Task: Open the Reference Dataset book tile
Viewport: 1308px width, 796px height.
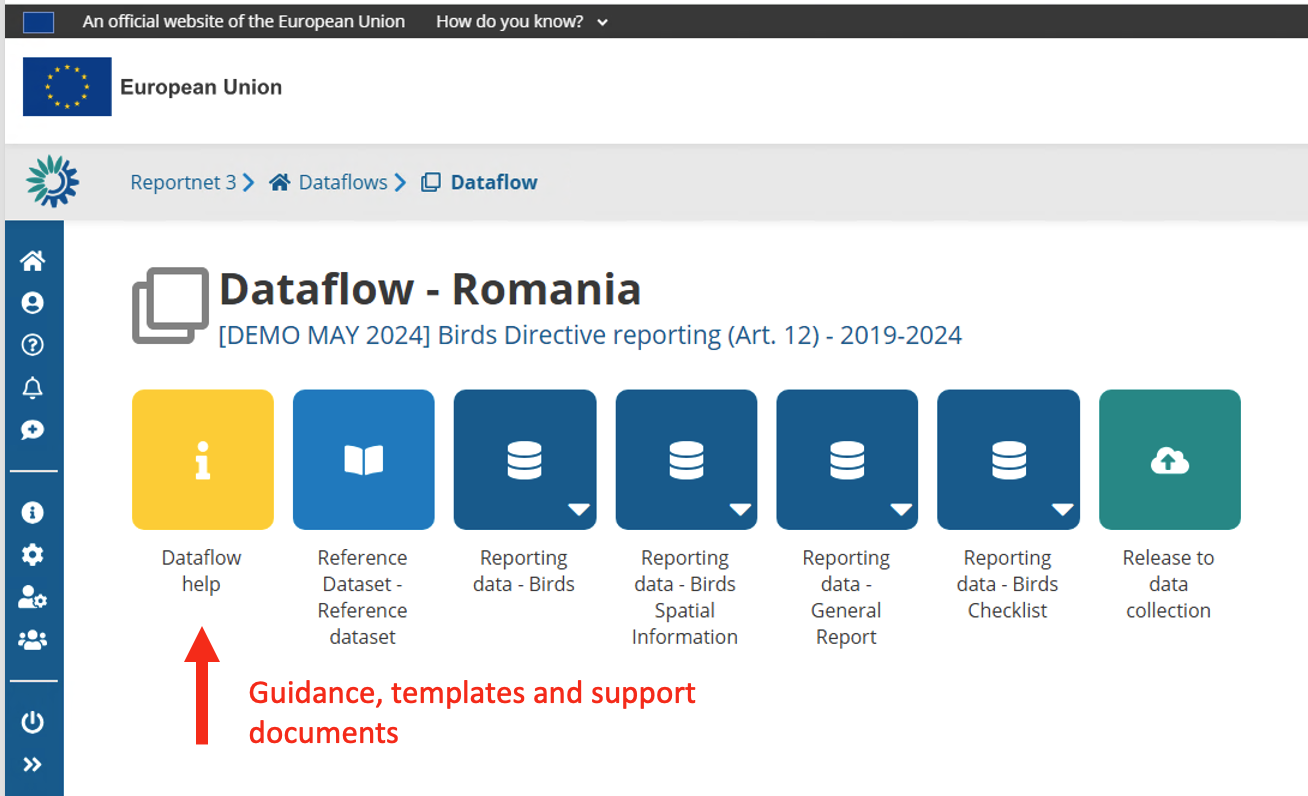Action: pyautogui.click(x=363, y=460)
